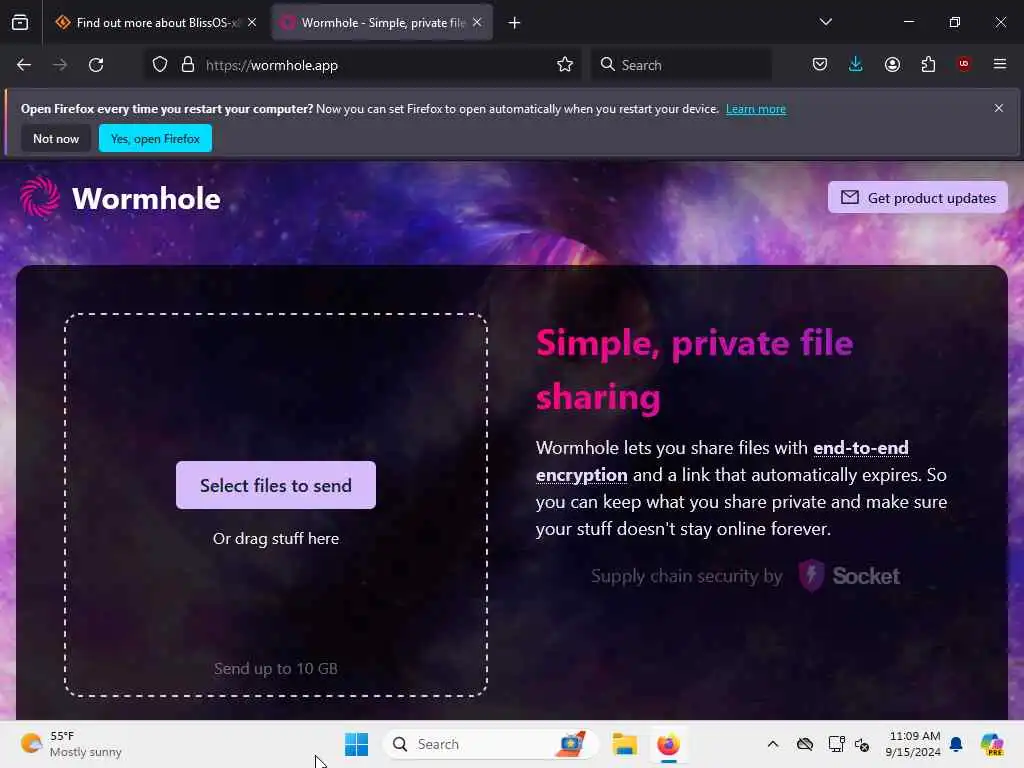The height and width of the screenshot is (768, 1024).
Task: Open the uBlock Origin extension icon
Action: [964, 64]
